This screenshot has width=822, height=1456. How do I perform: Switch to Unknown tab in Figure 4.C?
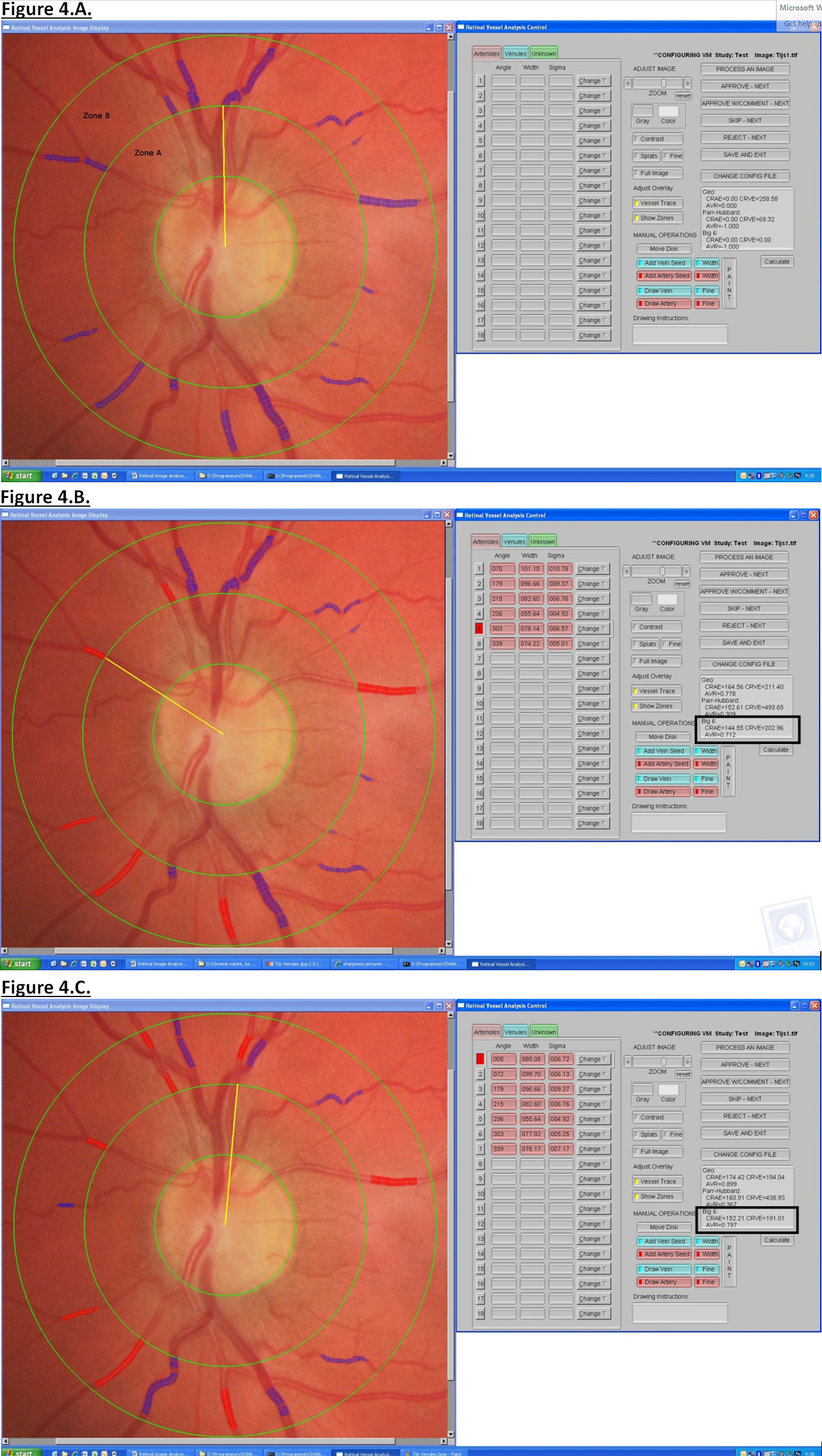(544, 1032)
